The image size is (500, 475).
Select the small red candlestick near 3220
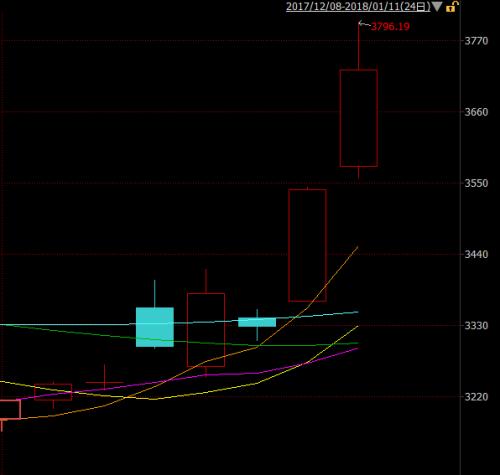[x=53, y=392]
